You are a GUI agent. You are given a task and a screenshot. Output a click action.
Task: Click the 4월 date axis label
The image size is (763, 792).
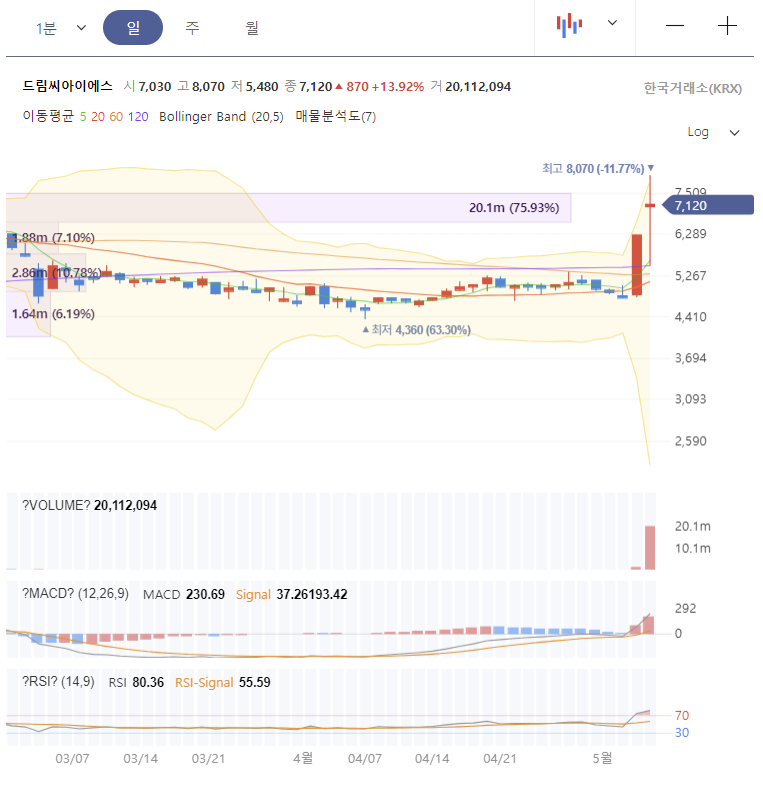click(x=303, y=758)
